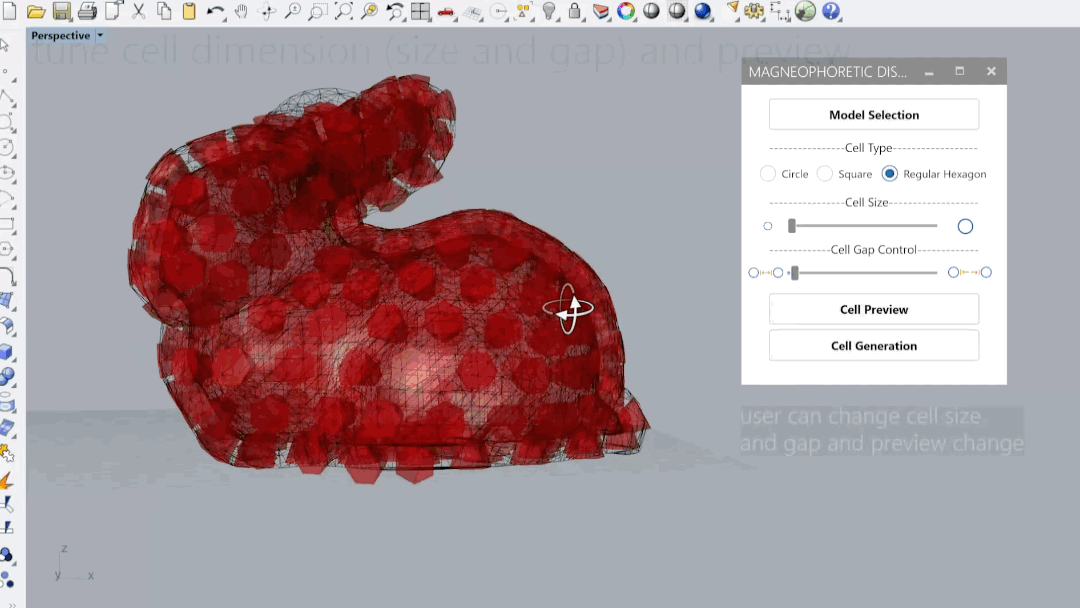The width and height of the screenshot is (1080, 608).
Task: Click the Model Selection button
Action: [x=873, y=115]
